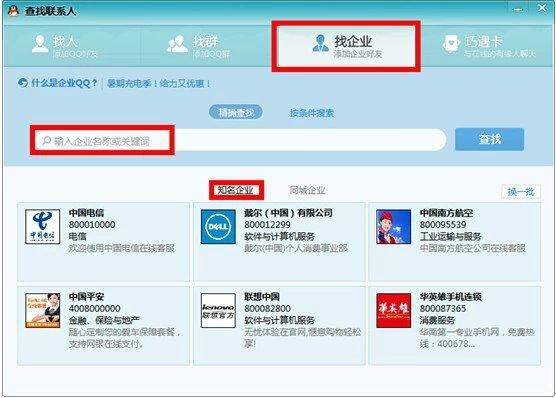Close the 查找联系人 window
The width and height of the screenshot is (556, 398).
[x=542, y=8]
